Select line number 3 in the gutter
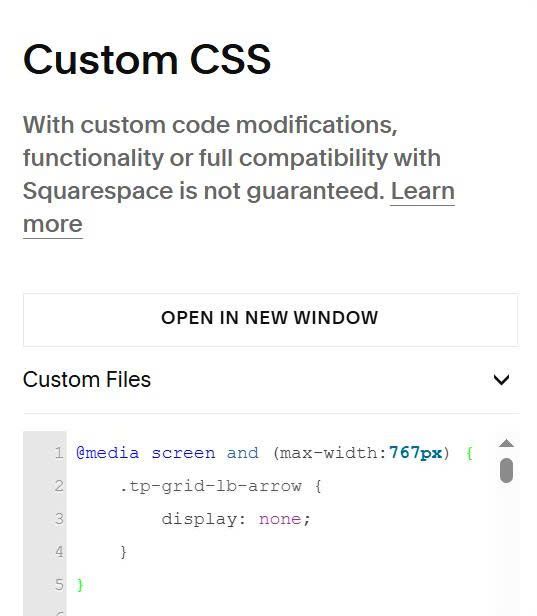 pos(59,519)
